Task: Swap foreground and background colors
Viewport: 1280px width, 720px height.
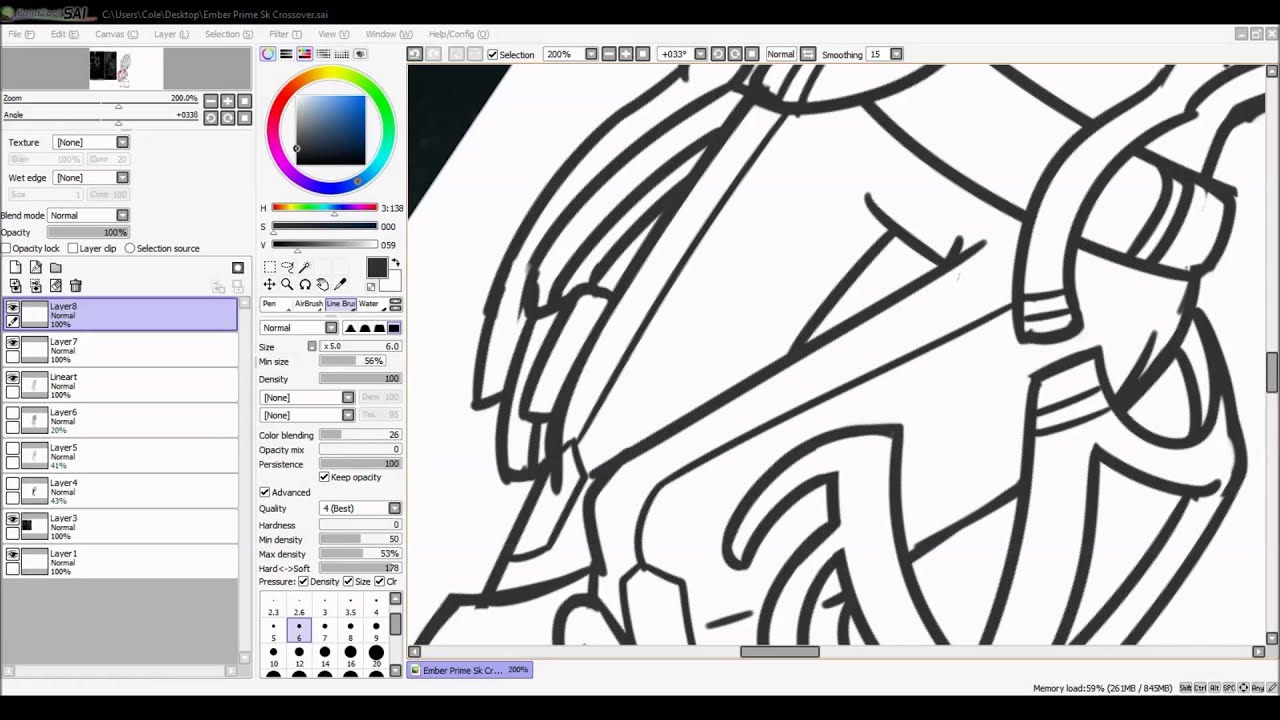Action: click(395, 263)
